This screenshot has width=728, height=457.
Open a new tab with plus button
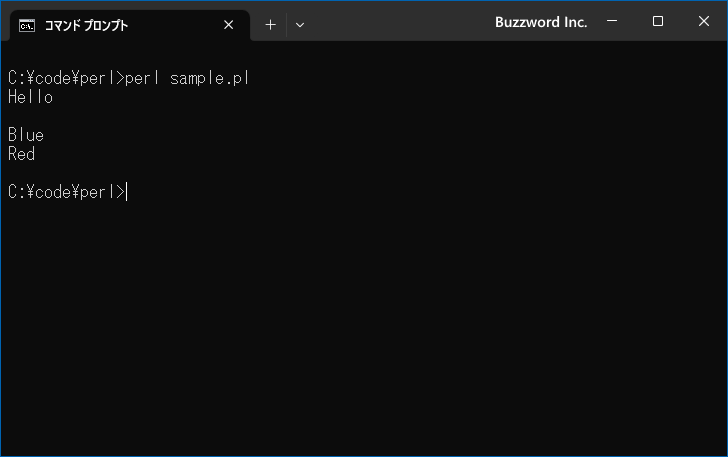(270, 25)
